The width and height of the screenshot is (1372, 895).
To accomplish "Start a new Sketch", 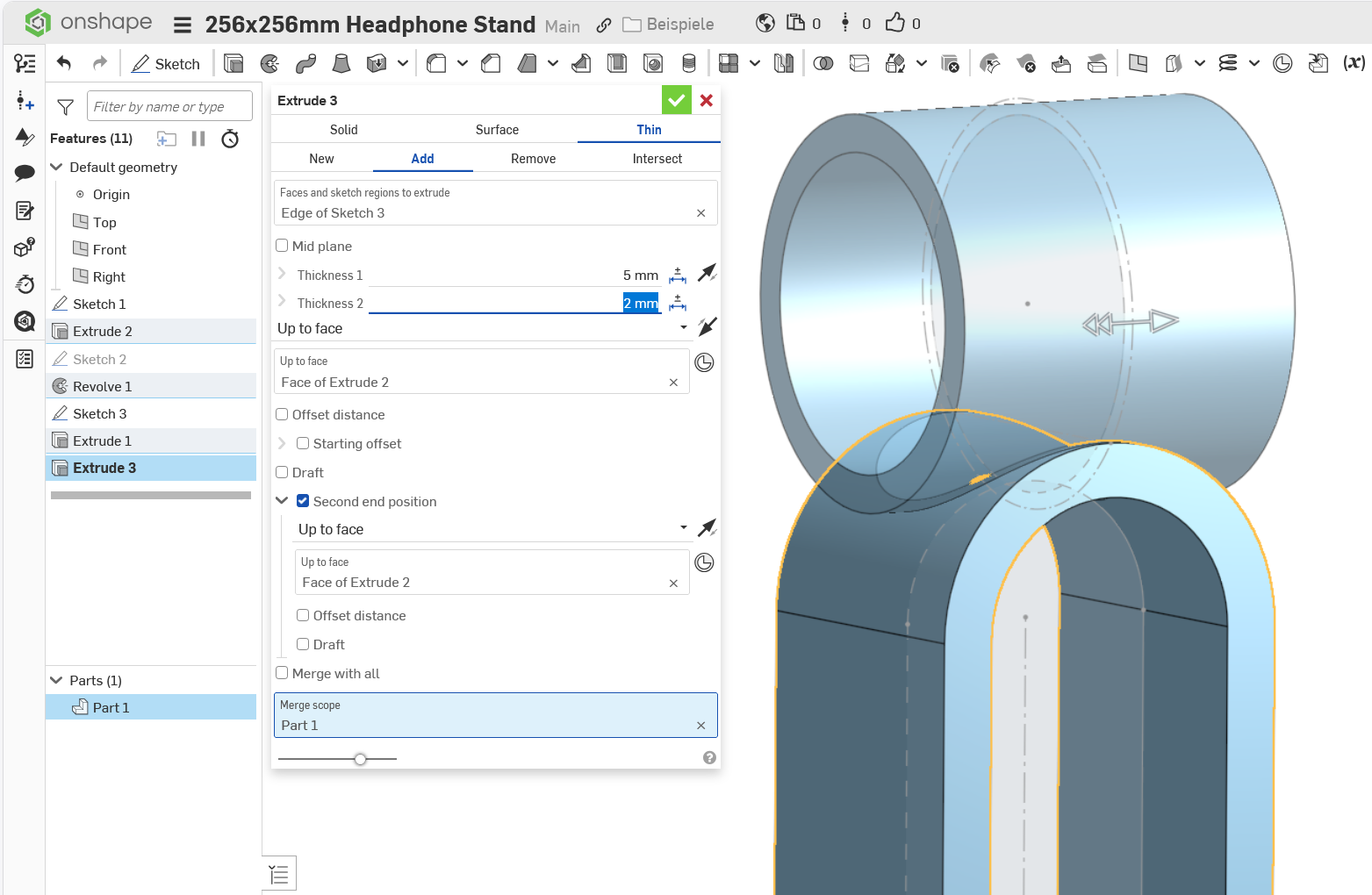I will (166, 64).
